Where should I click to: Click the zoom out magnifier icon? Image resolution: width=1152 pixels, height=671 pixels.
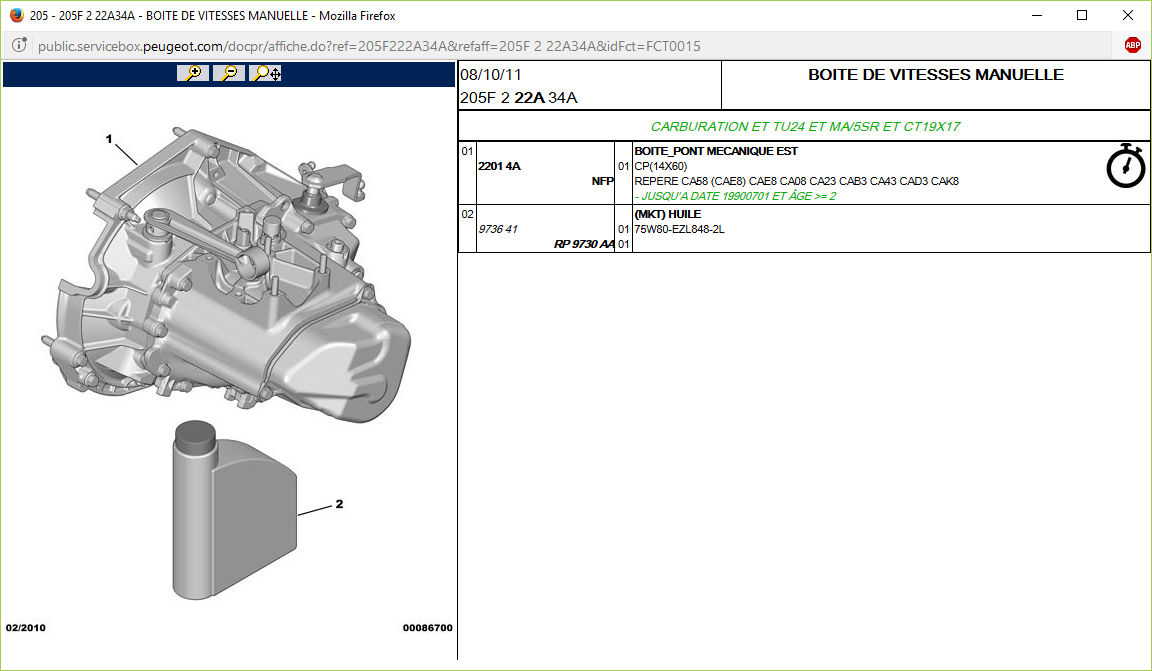click(x=229, y=73)
